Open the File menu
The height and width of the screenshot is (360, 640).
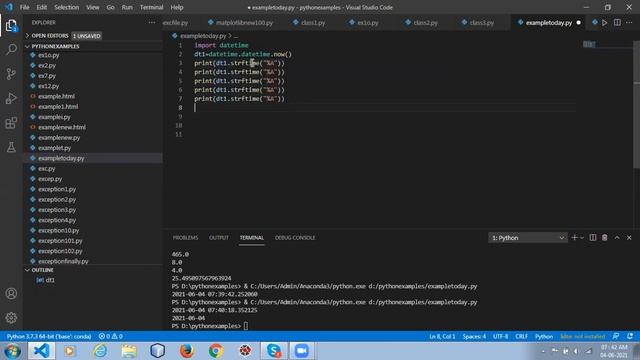tap(24, 7)
